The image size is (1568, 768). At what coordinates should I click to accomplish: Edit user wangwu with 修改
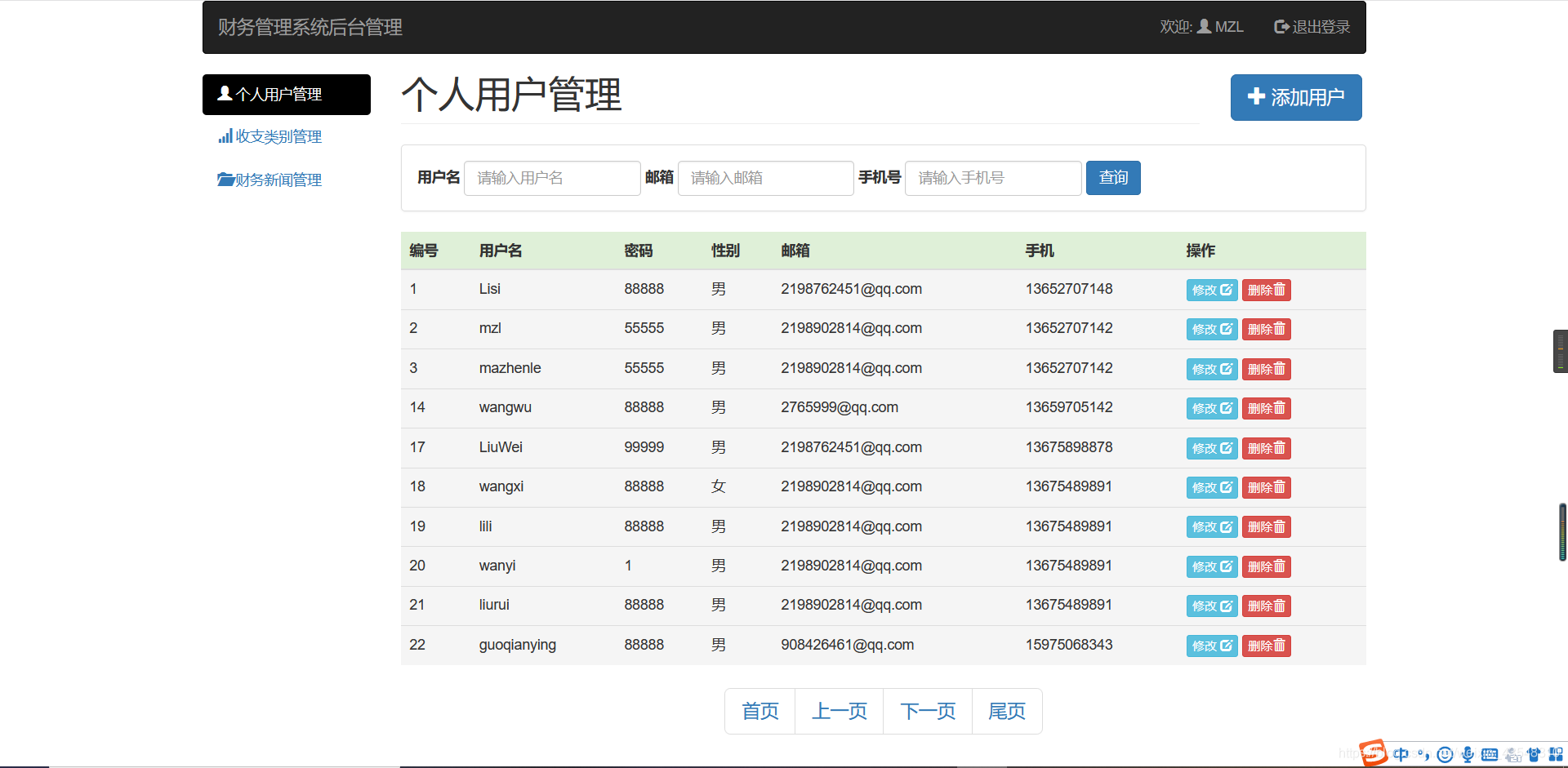coord(1212,408)
